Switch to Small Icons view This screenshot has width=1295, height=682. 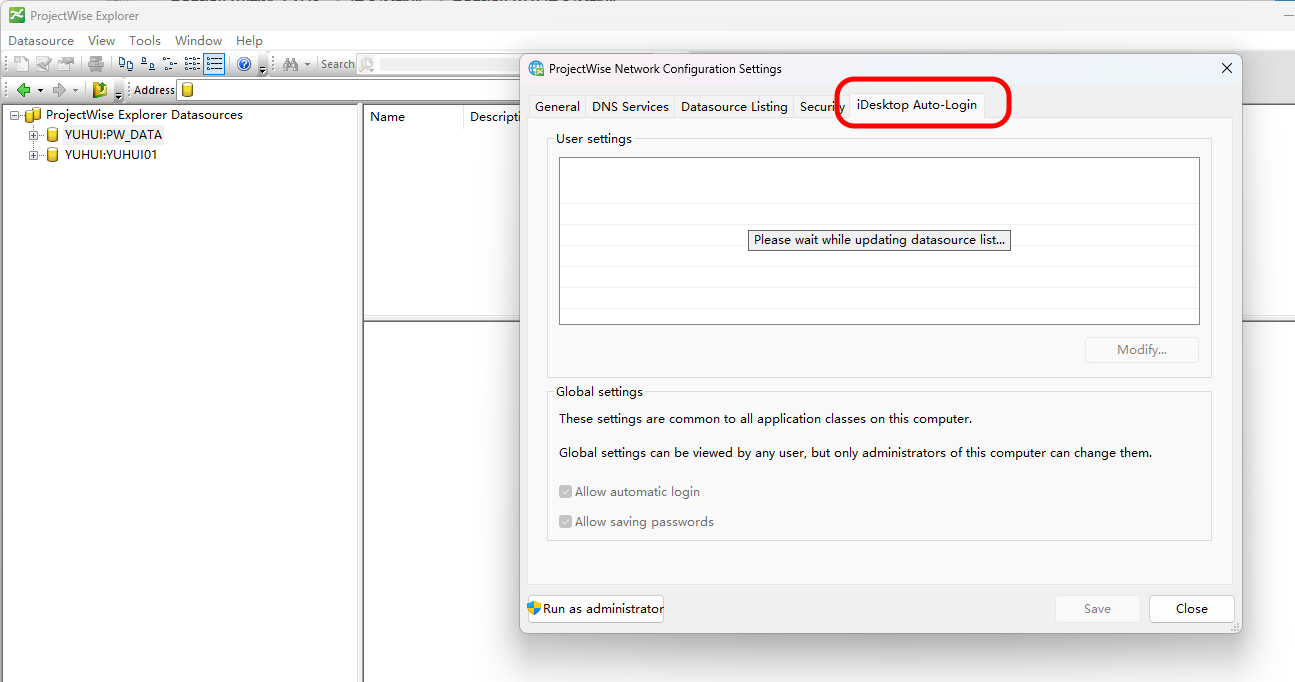[x=148, y=64]
